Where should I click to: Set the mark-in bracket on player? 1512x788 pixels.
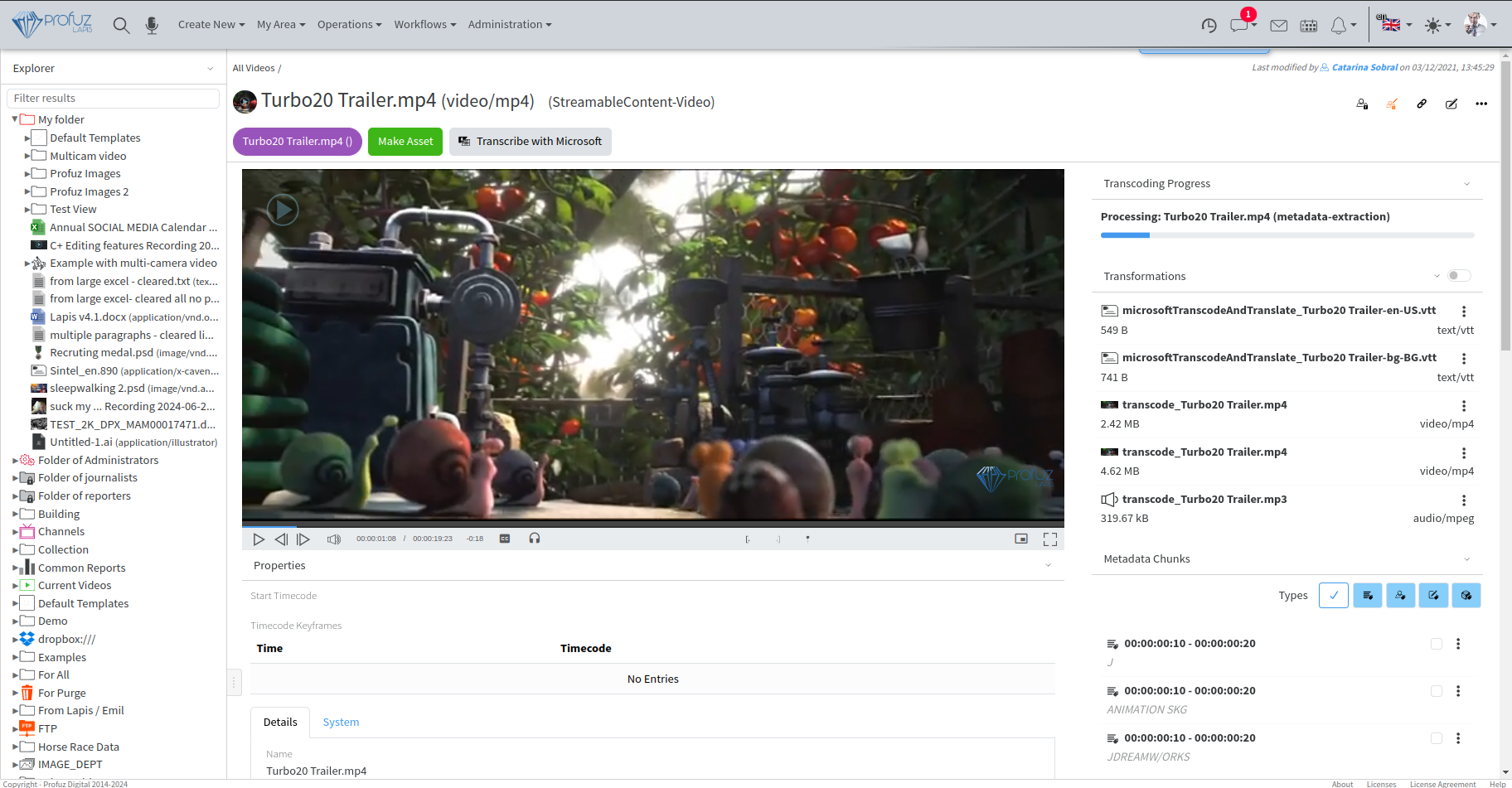tap(748, 539)
